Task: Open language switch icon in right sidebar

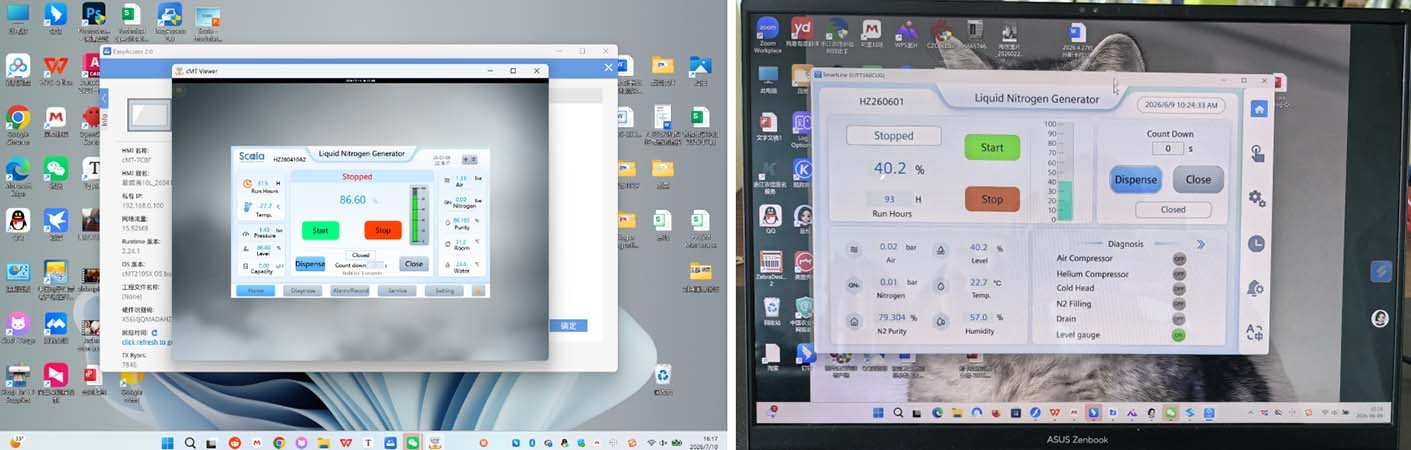Action: coord(1256,333)
